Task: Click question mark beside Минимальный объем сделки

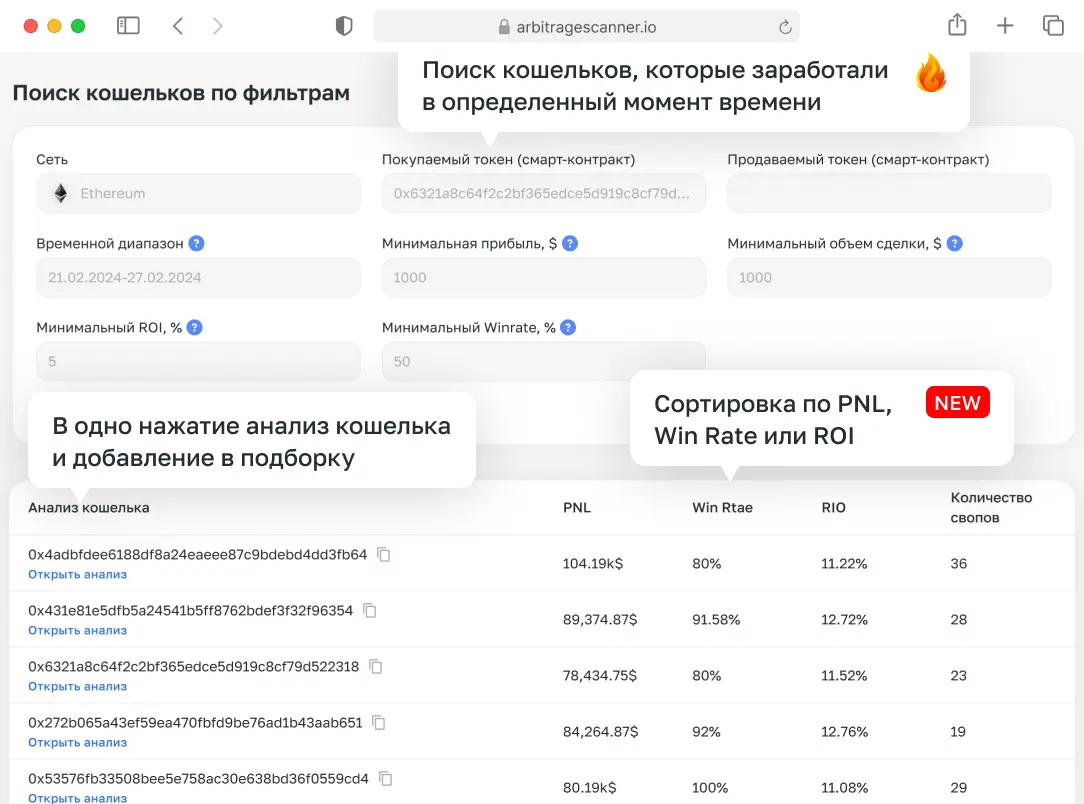Action: (955, 242)
